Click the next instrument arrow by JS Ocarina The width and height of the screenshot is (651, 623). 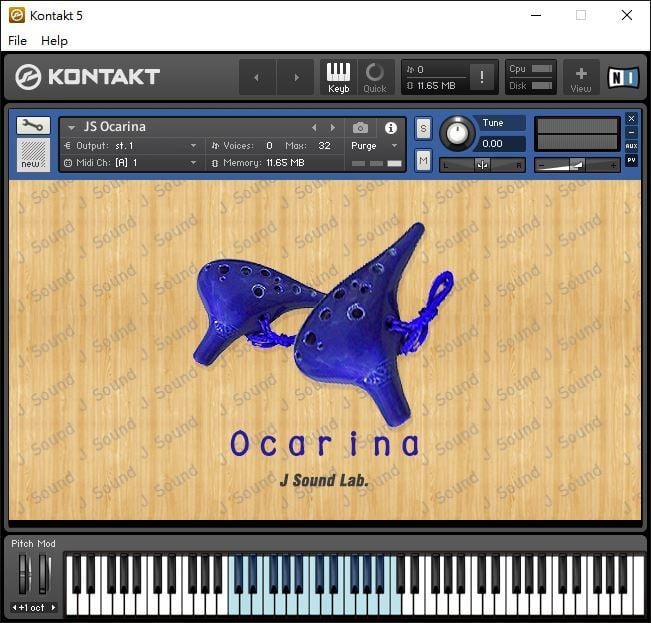(x=333, y=128)
